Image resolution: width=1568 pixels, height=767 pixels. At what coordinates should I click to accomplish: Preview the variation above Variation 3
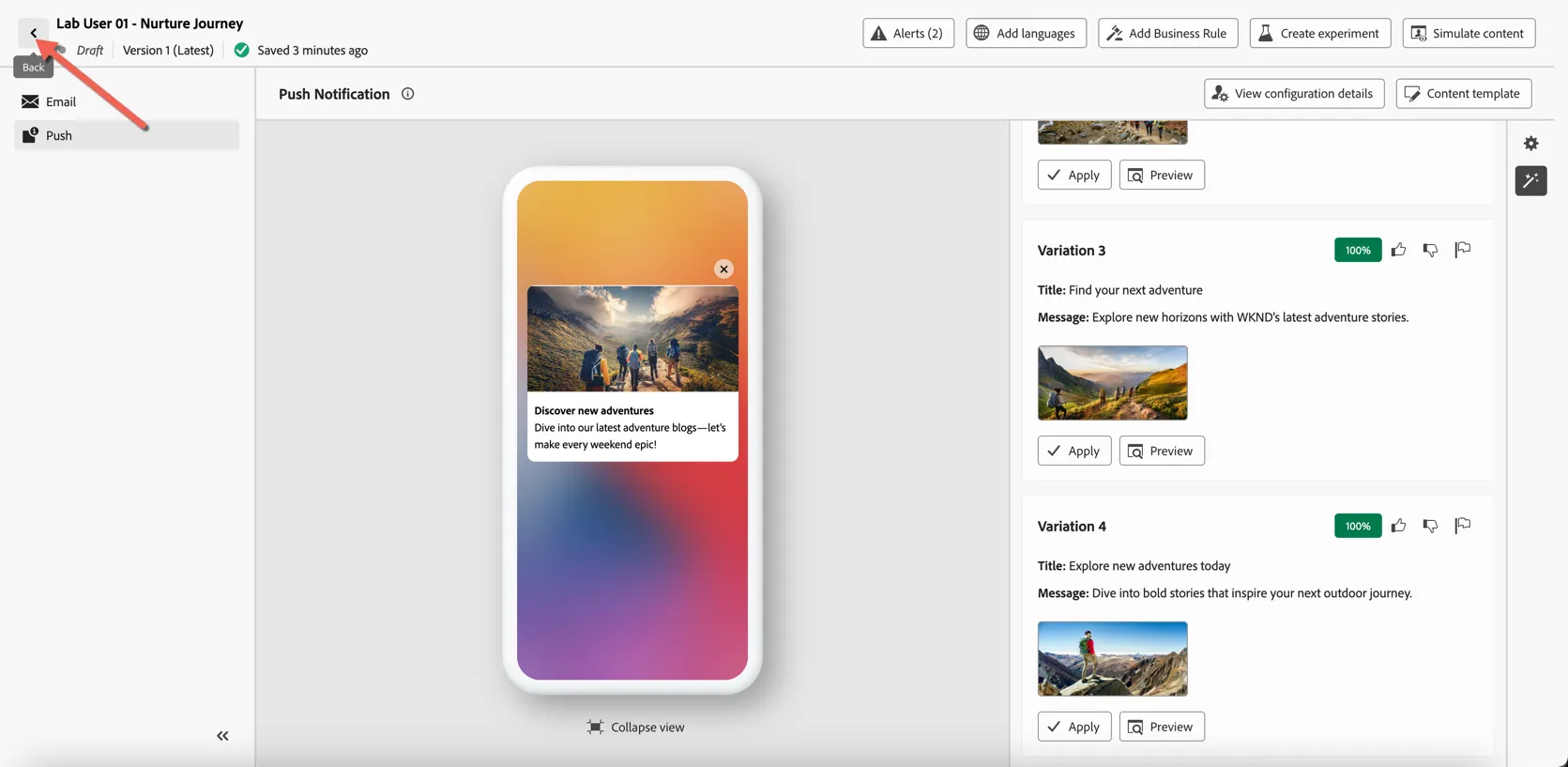pos(1162,175)
